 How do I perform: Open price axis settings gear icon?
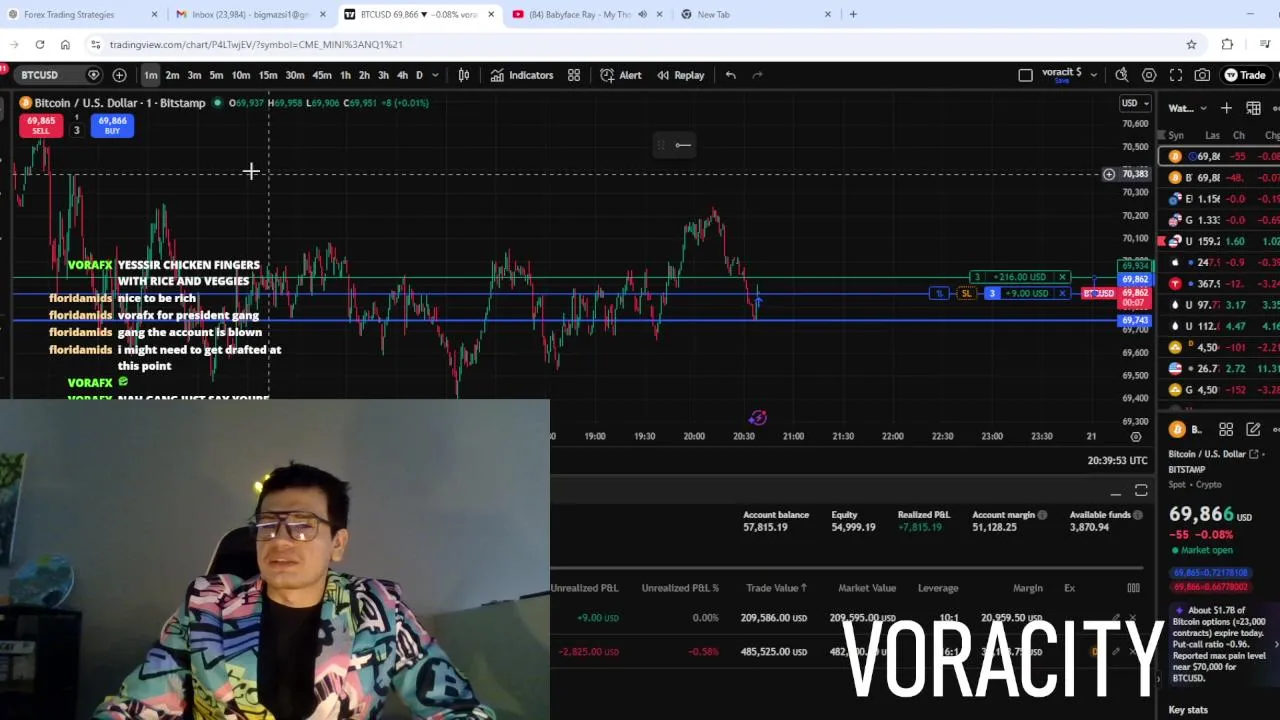coord(1135,437)
